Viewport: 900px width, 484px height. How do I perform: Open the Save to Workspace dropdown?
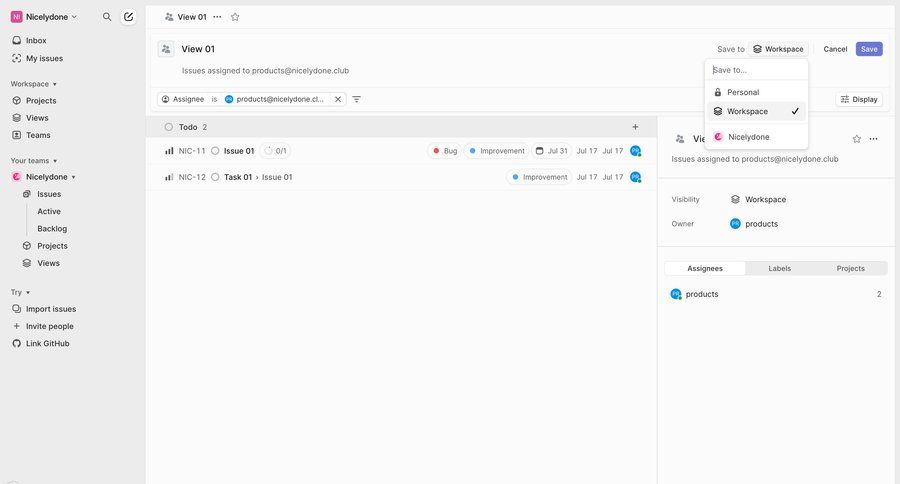(778, 49)
